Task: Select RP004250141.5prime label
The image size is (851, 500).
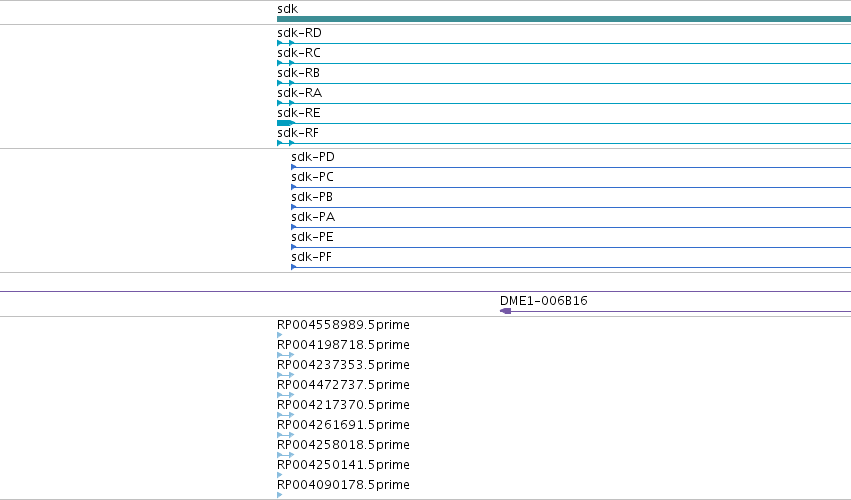Action: [344, 466]
